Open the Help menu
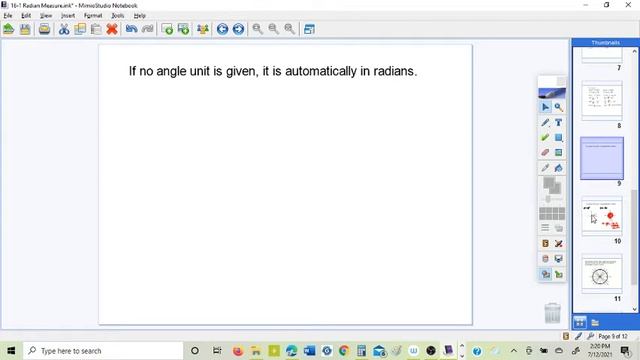The image size is (640, 360). (140, 16)
